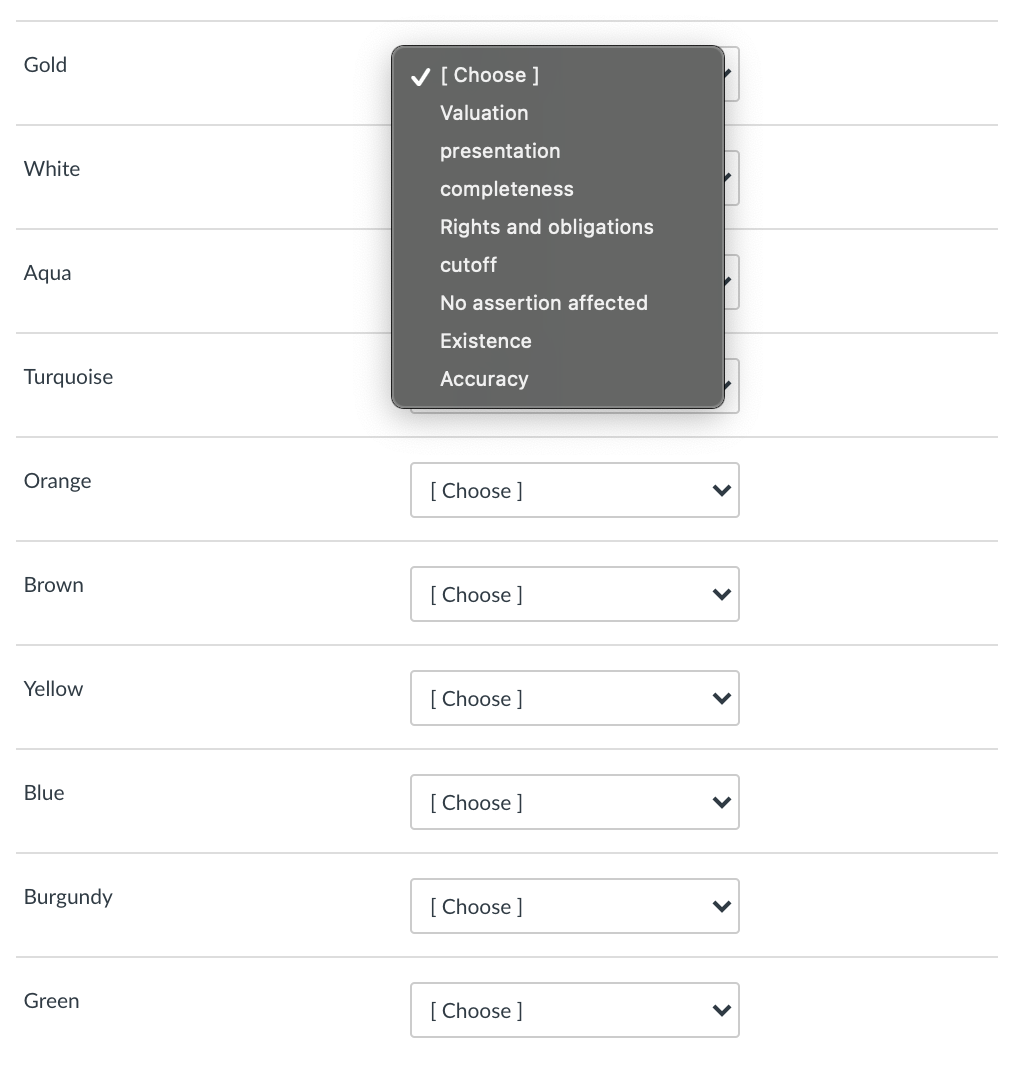Screen dimensions: 1010x1080
Task: Pick the Accuracy assertion option
Action: pyautogui.click(x=484, y=379)
